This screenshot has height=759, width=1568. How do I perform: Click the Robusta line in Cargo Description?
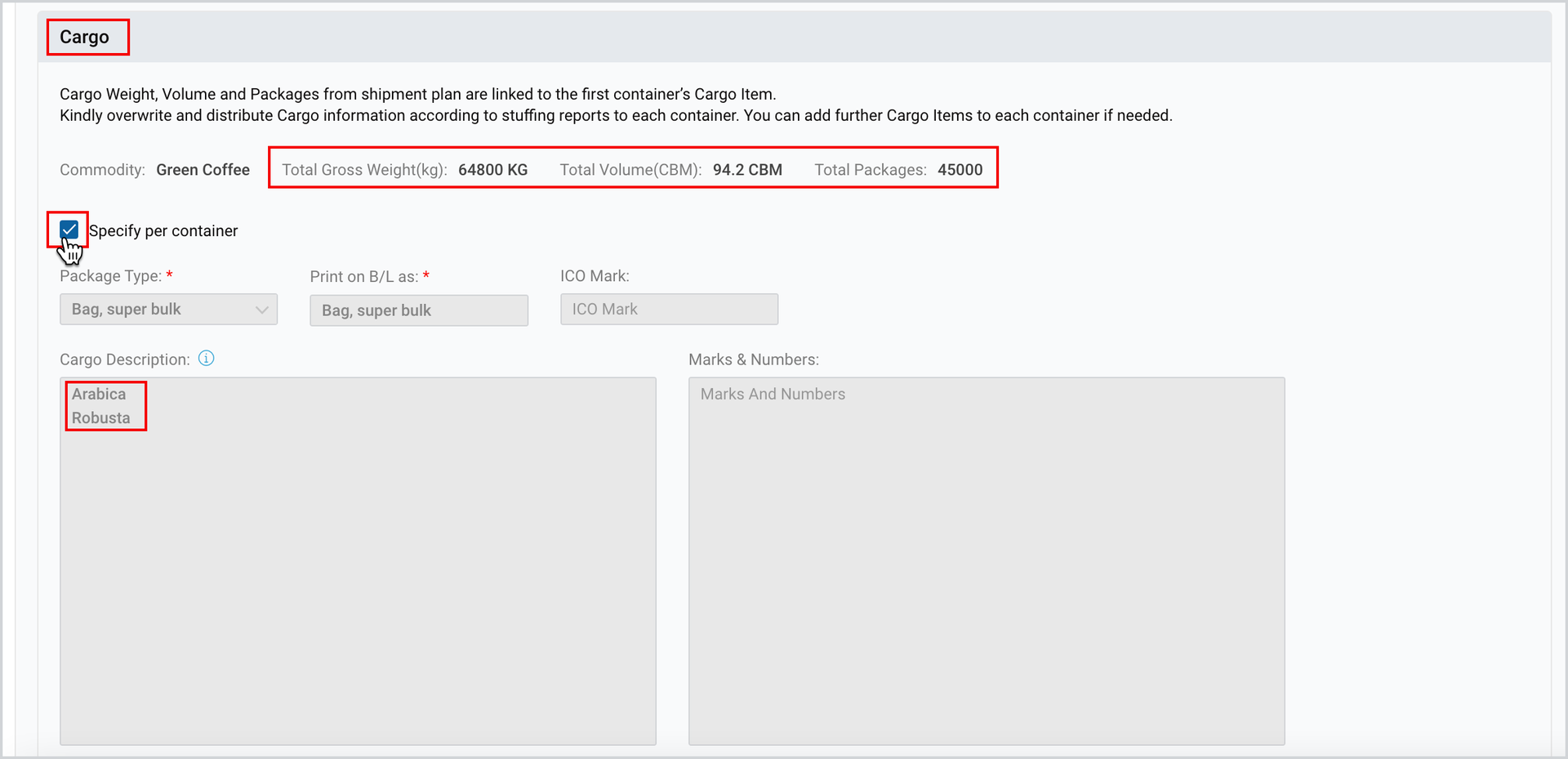100,418
